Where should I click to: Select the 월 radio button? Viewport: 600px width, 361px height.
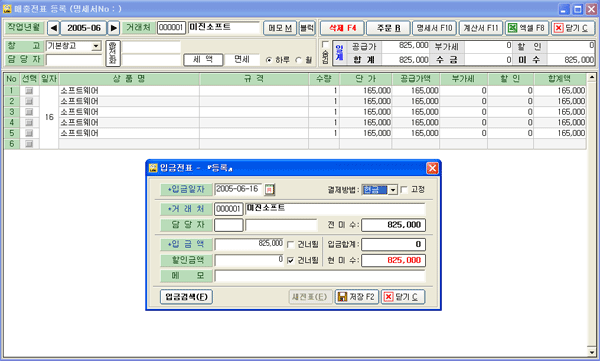point(298,60)
